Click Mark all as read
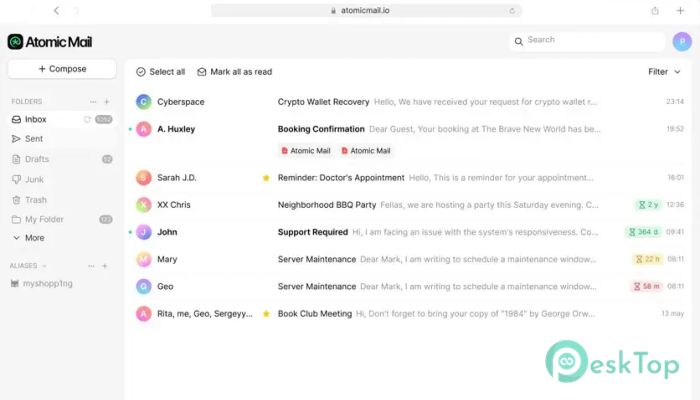 point(234,72)
